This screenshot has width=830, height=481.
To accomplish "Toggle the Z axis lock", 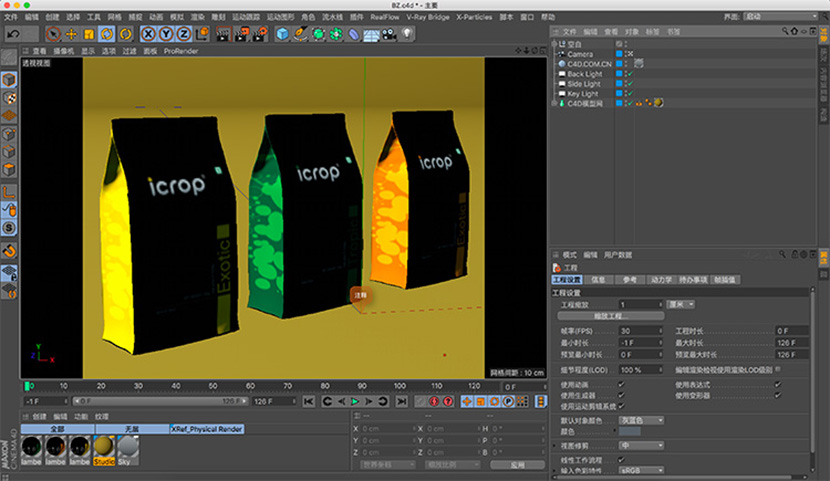I will (184, 34).
